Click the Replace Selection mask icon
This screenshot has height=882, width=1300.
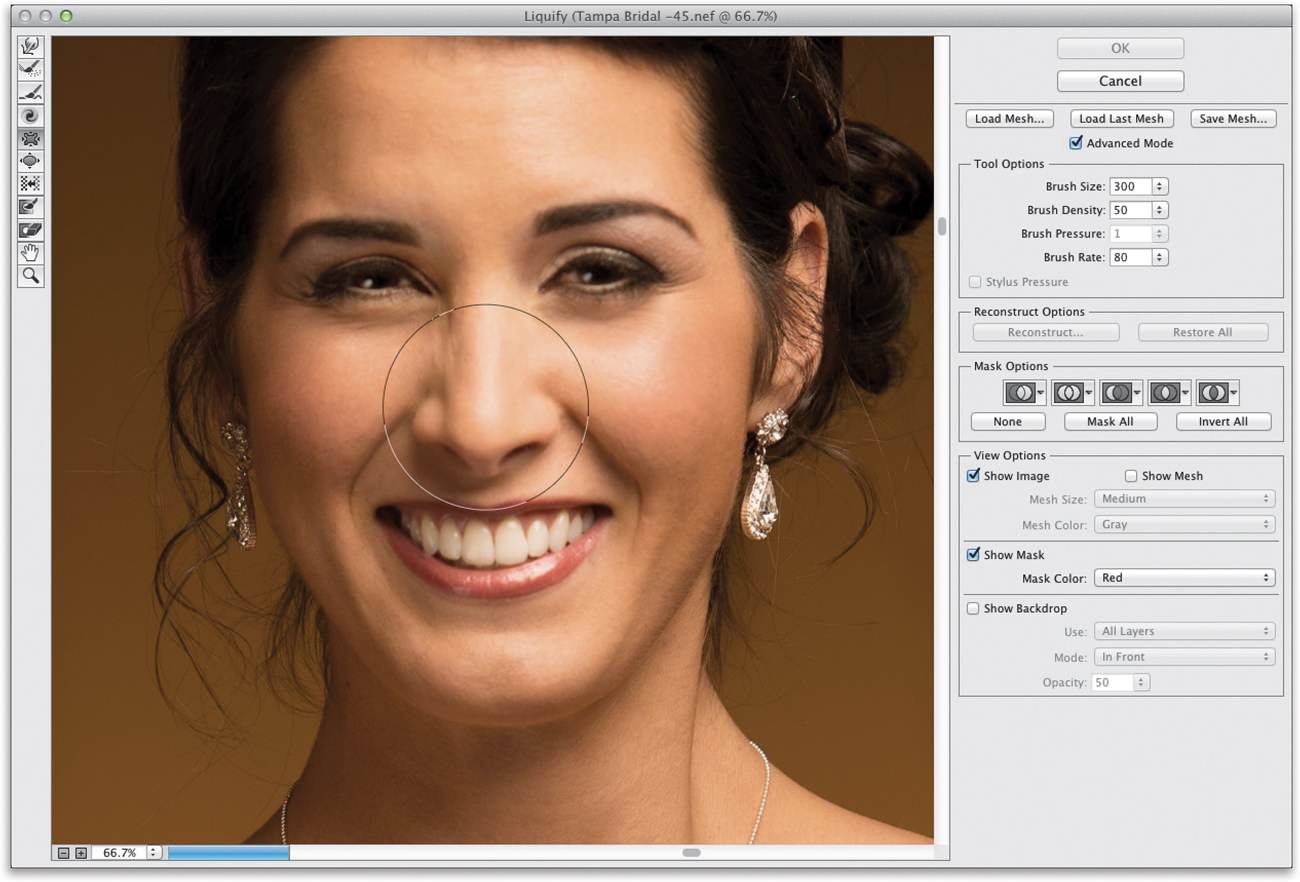[1024, 392]
